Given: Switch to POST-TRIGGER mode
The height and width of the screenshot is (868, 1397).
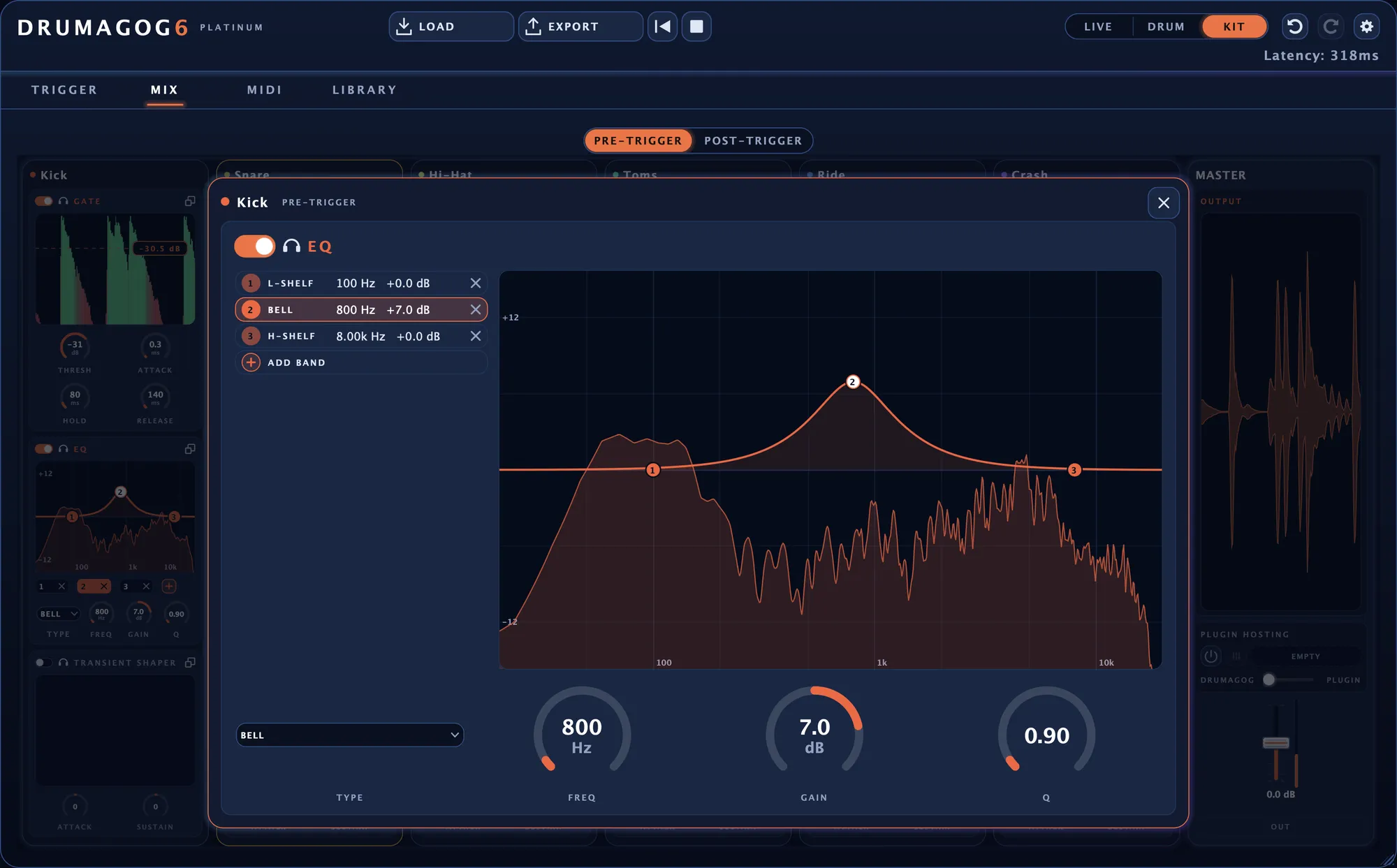Looking at the screenshot, I should [753, 140].
